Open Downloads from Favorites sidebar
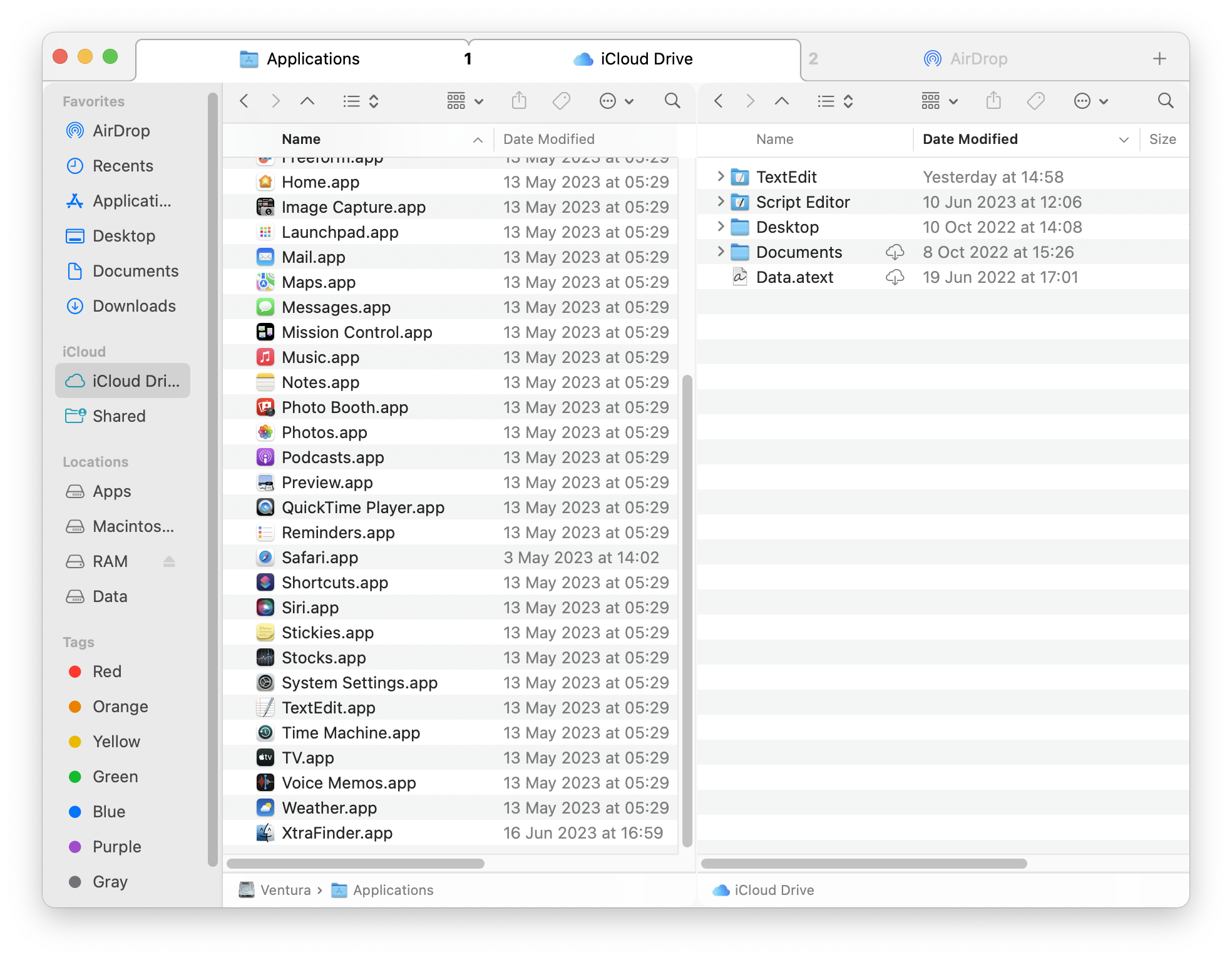The height and width of the screenshot is (960, 1232). pos(133,306)
